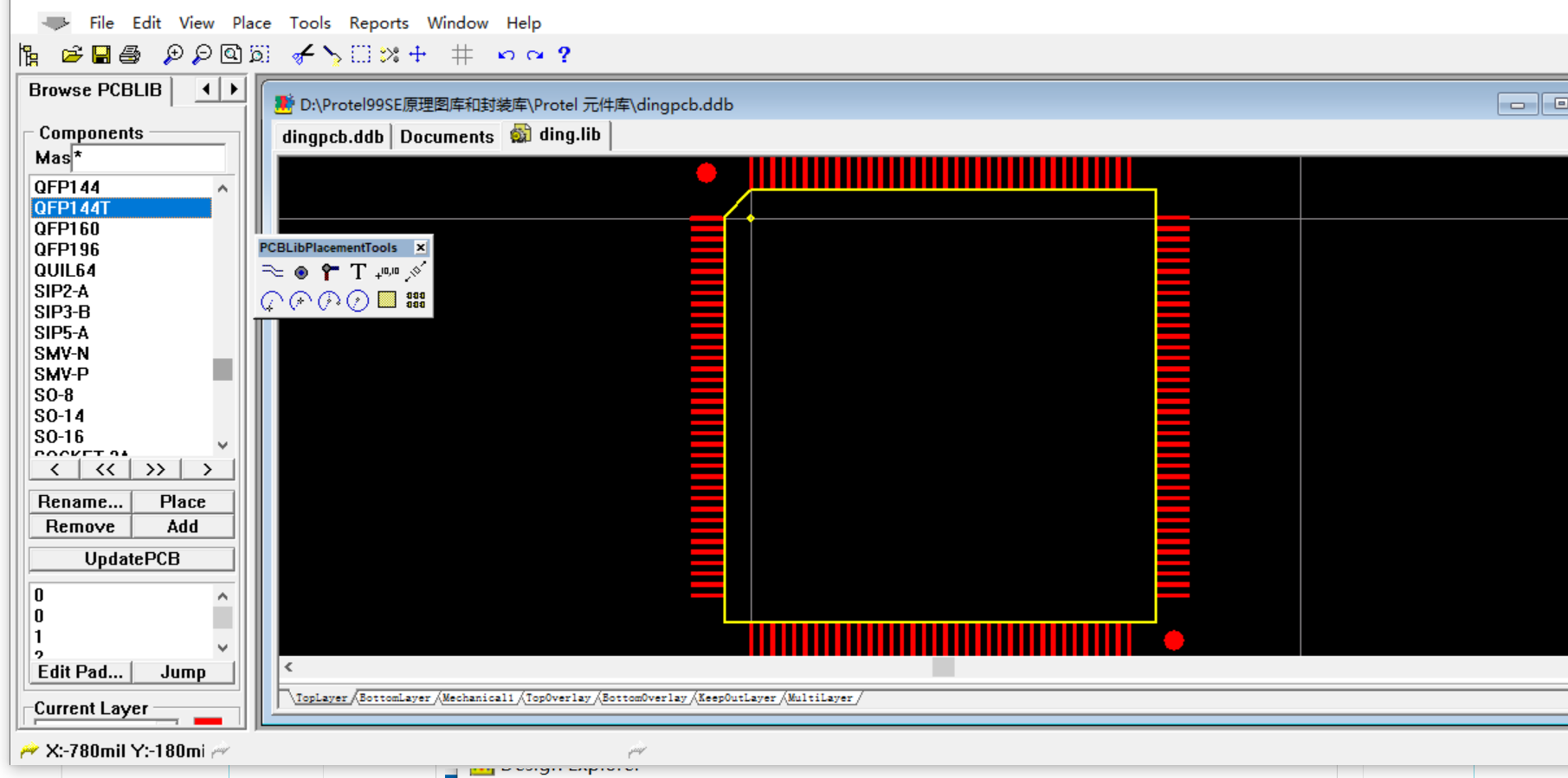This screenshot has width=1568, height=778.
Task: Open the Help menu
Action: tap(524, 23)
